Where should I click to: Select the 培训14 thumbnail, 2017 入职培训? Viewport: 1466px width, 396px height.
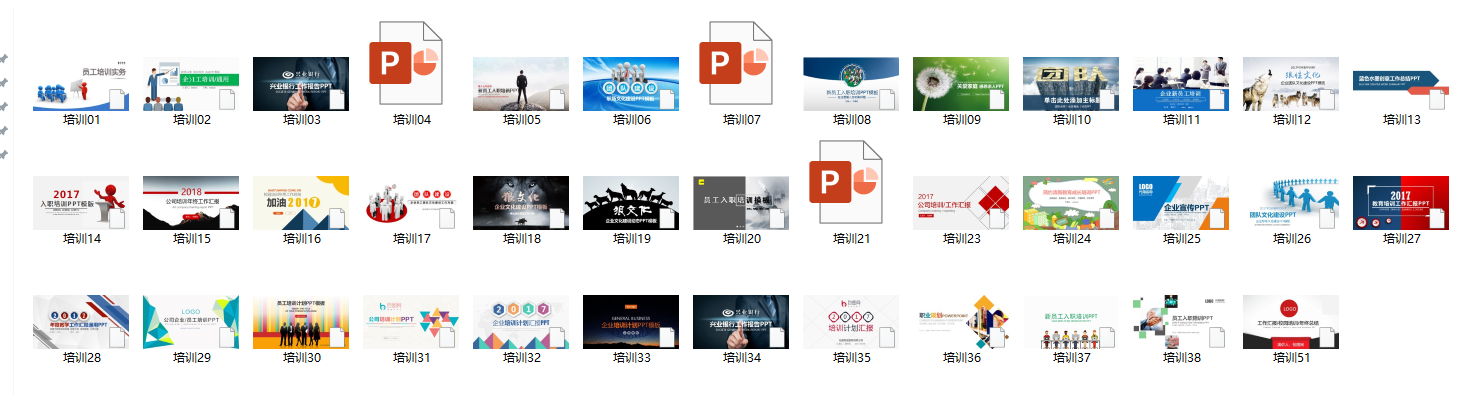point(81,203)
